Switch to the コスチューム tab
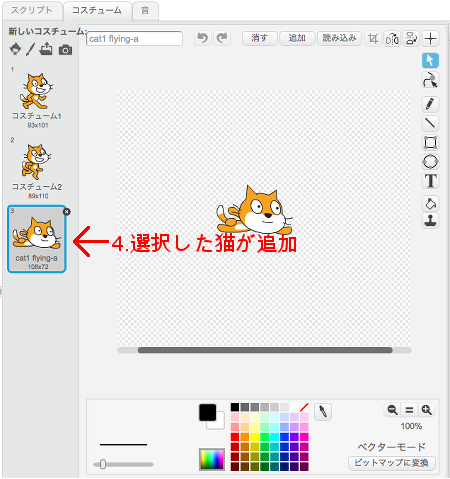 (97, 10)
